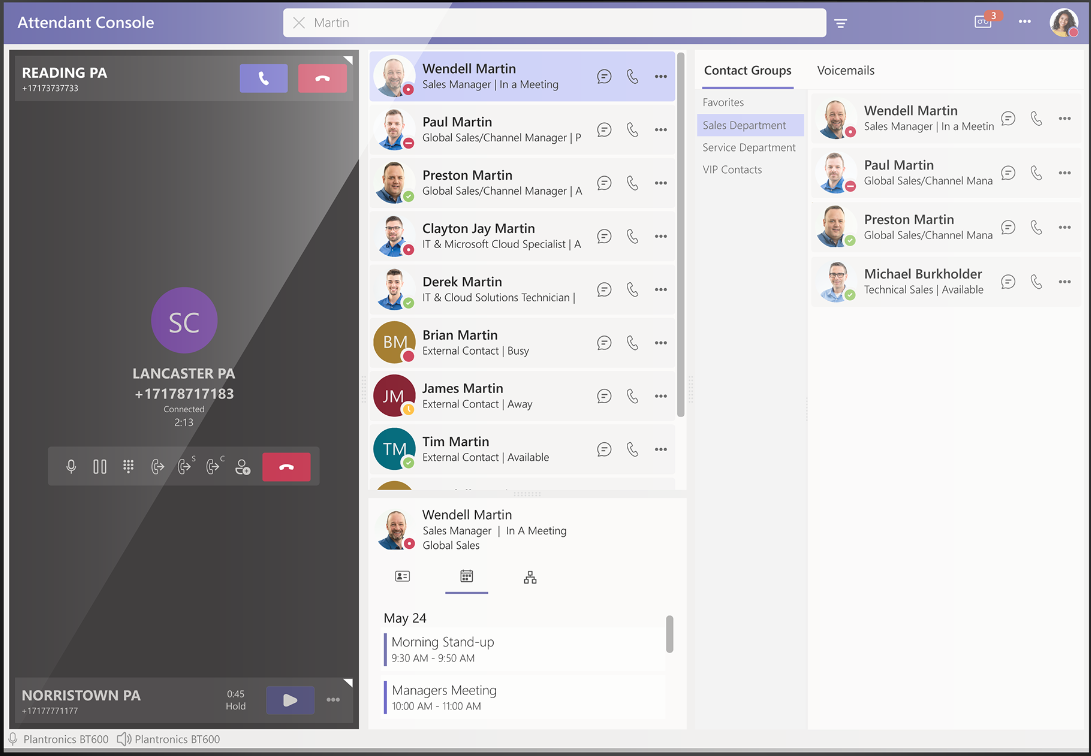The height and width of the screenshot is (756, 1091).
Task: Click the blind transfer call icon
Action: pos(157,467)
